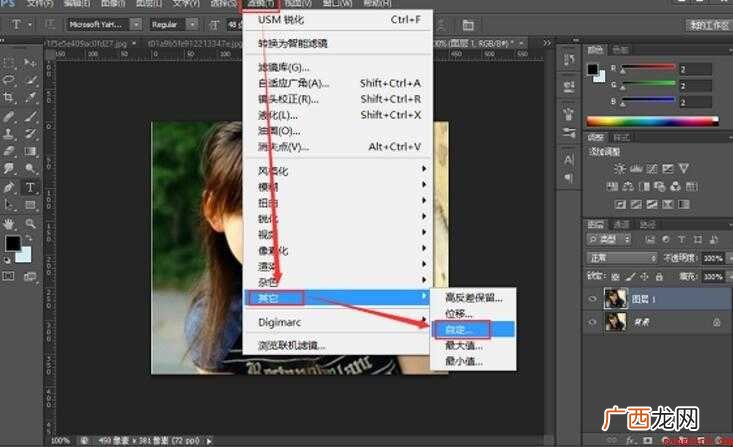Image resolution: width=733 pixels, height=447 pixels.
Task: Select the Clone Stamp tool
Action: (x=8, y=134)
